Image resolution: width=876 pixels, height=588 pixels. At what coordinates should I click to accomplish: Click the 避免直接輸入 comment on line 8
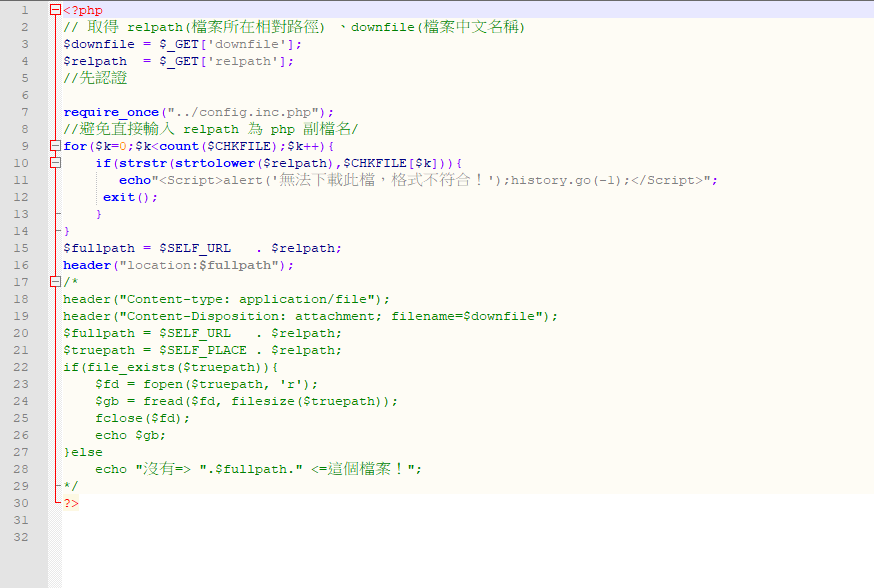pos(211,129)
